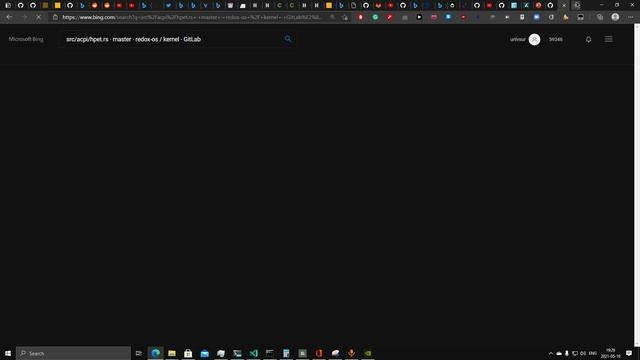Switch to the Twitter tab
The height and width of the screenshot is (360, 640).
168,5
